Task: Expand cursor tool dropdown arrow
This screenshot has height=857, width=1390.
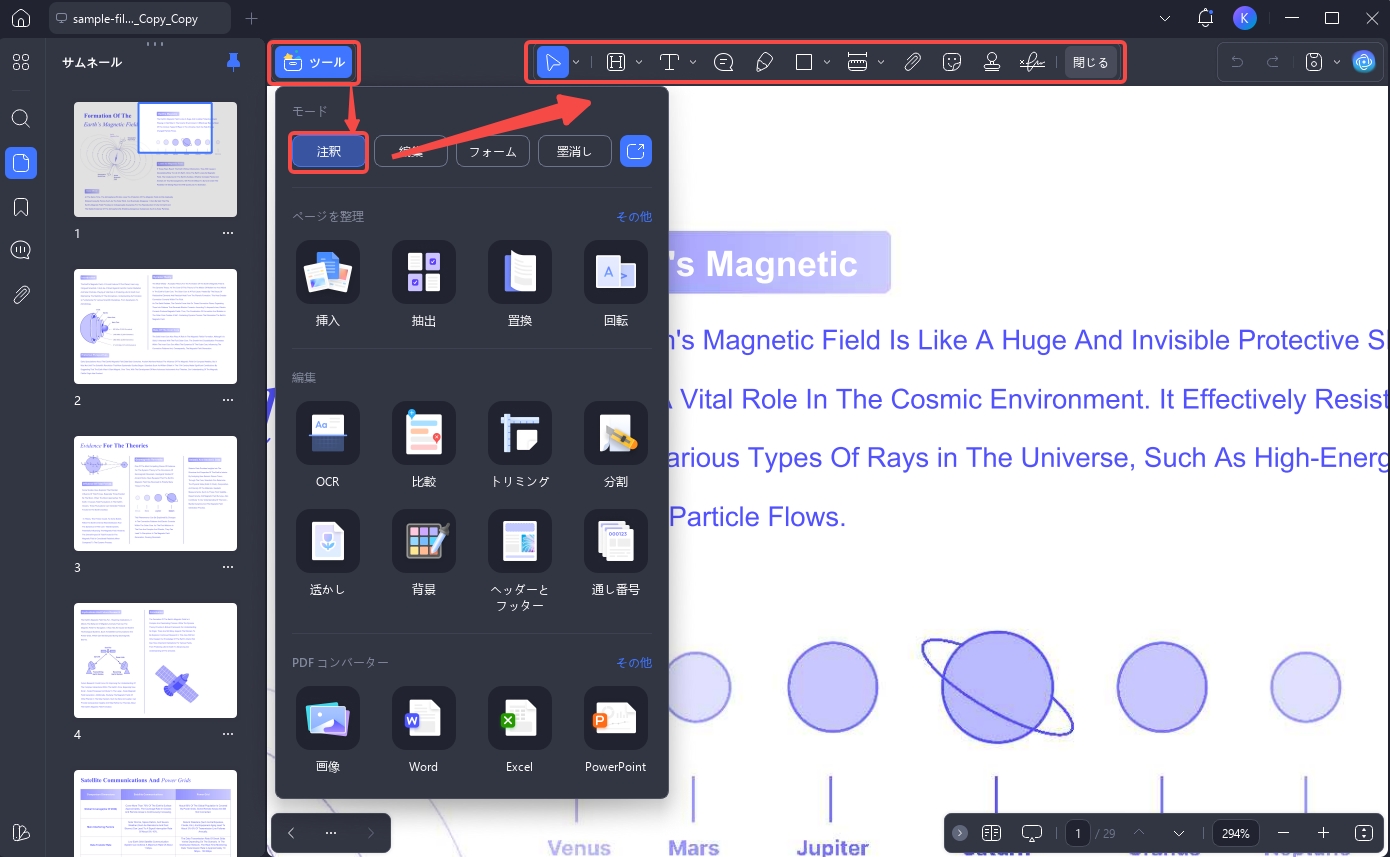Action: tap(576, 62)
